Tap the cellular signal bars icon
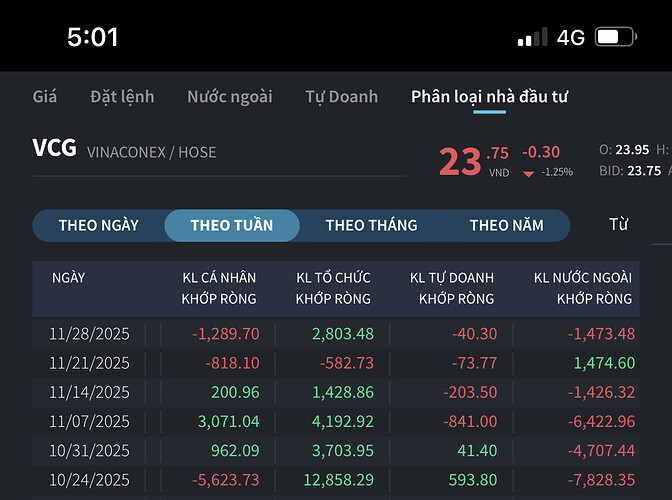 point(532,38)
